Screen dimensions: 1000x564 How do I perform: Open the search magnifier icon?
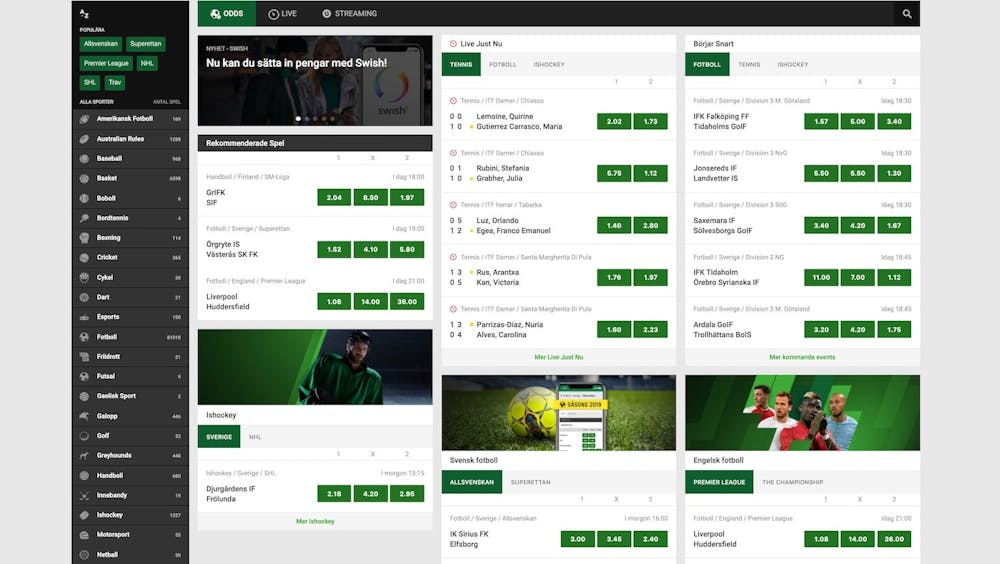click(906, 13)
